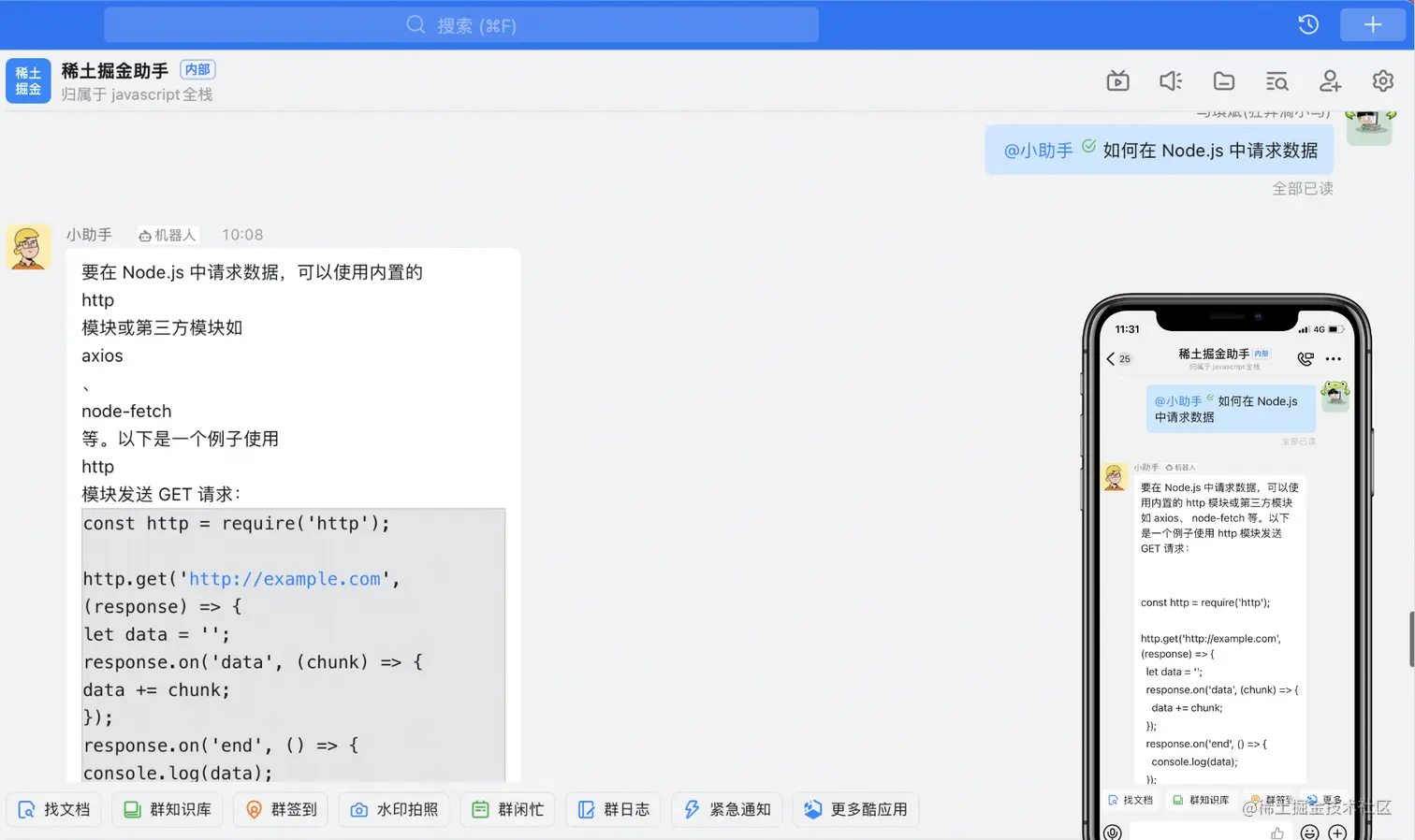Click the plus button in top bar

tap(1373, 25)
